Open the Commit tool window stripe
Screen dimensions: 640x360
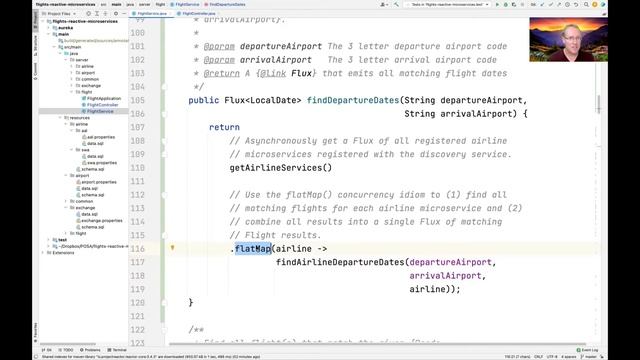[x=36, y=71]
